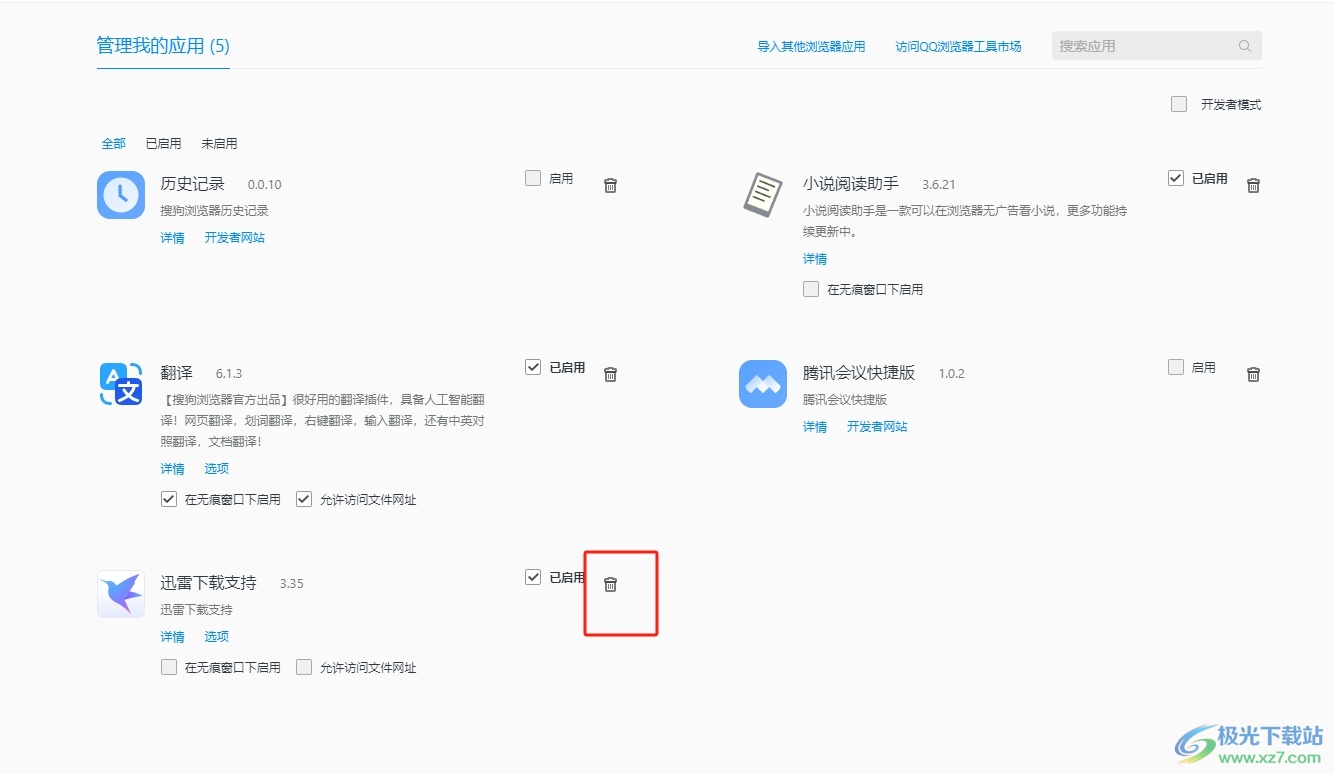This screenshot has height=774, width=1334.
Task: Open 详情 link for 迅雷下载支持
Action: 172,637
